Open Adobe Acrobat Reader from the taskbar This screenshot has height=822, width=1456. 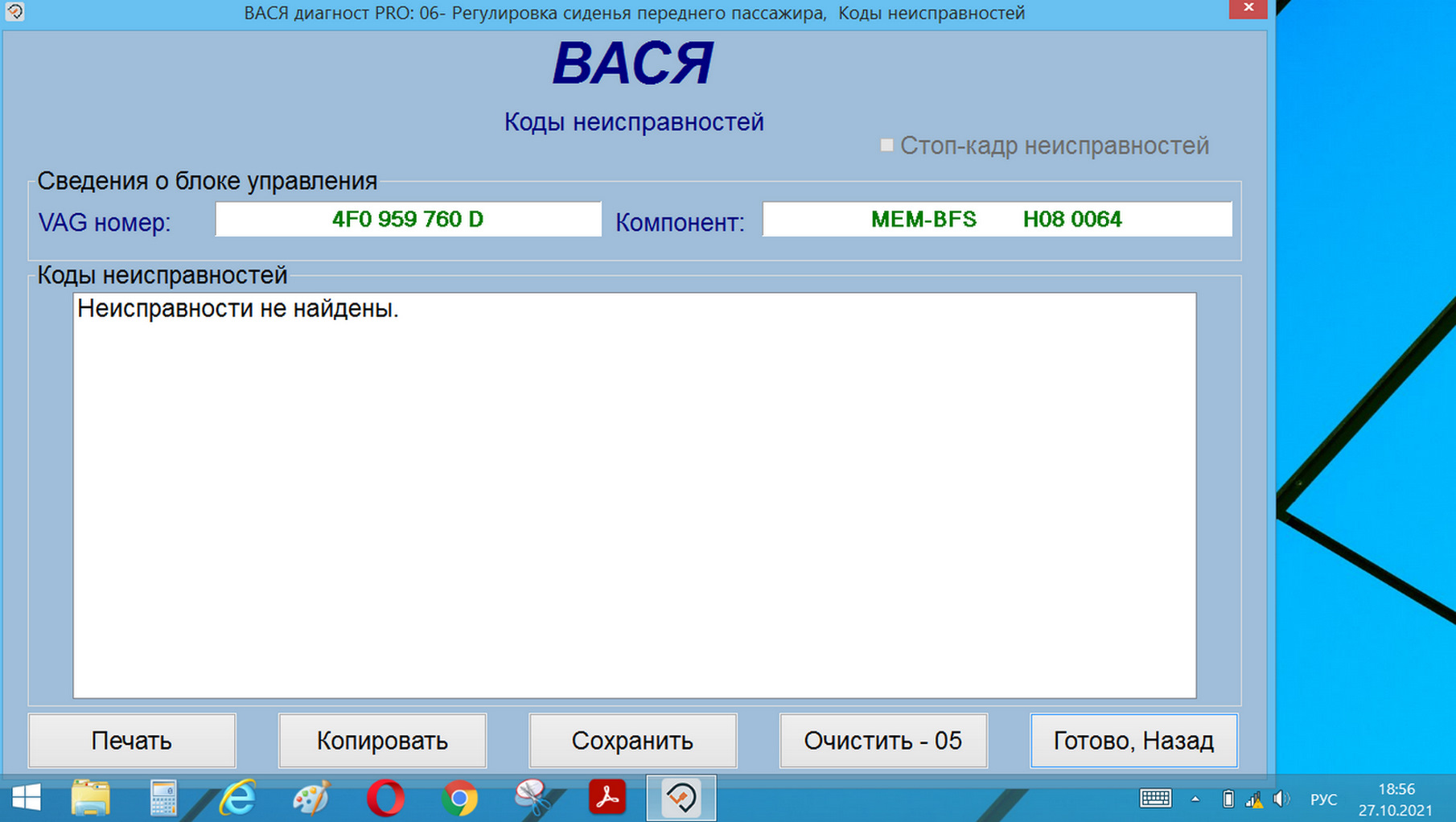[607, 799]
